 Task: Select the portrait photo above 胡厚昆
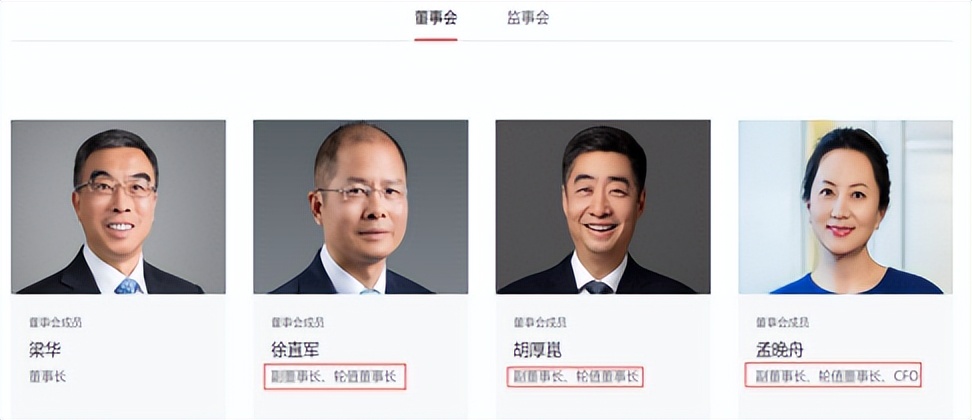point(603,207)
